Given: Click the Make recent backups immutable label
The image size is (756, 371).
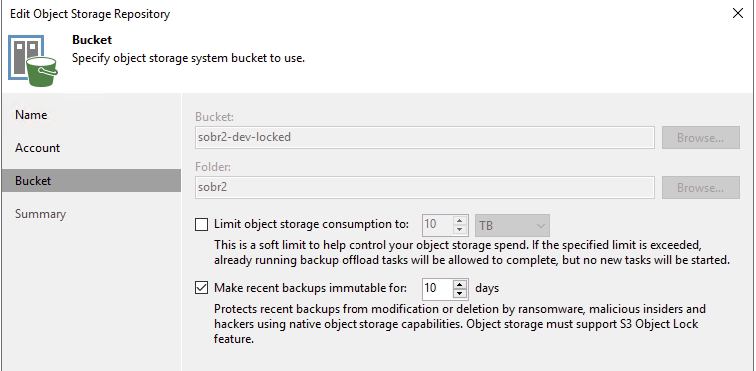Looking at the screenshot, I should pos(310,289).
